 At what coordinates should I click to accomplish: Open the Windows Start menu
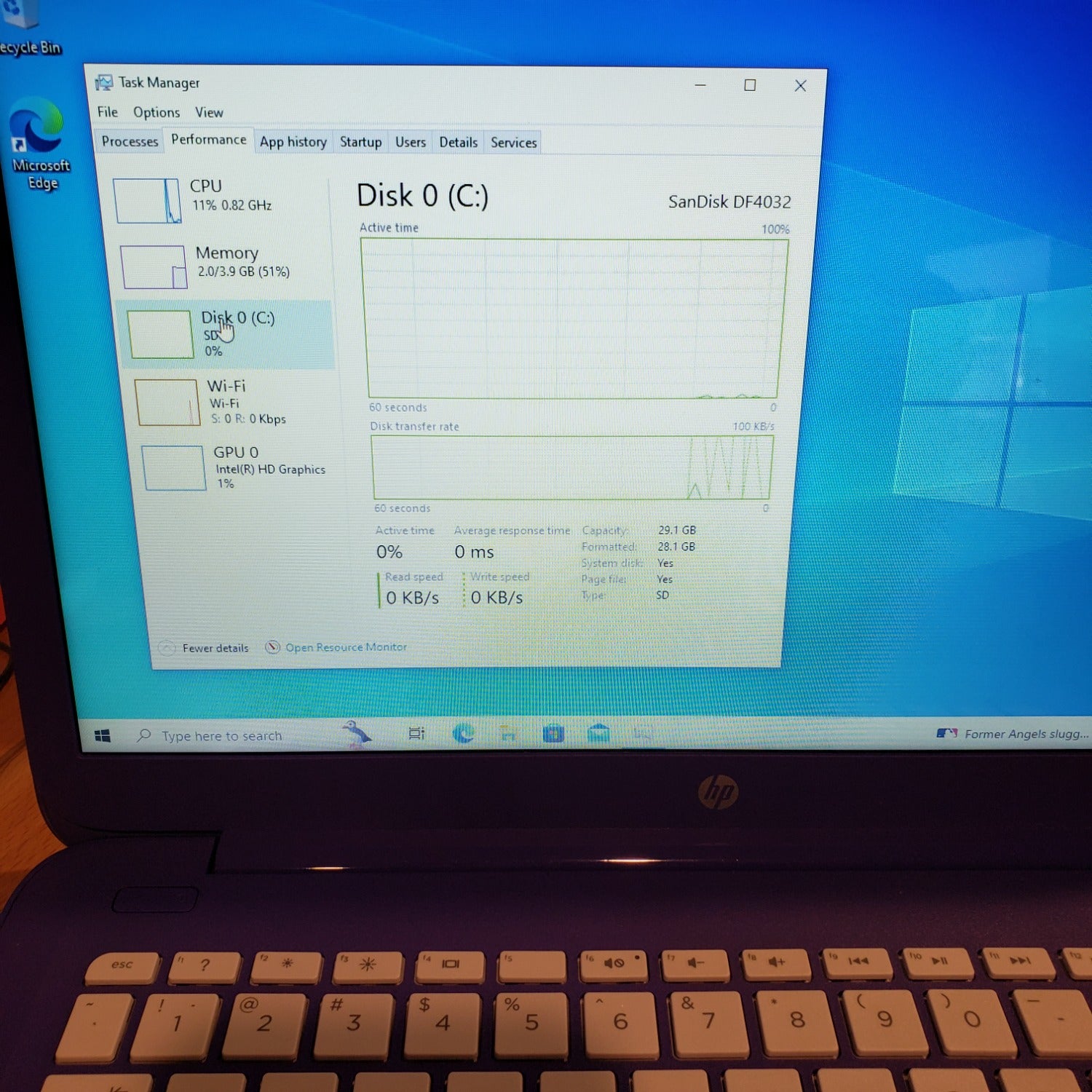coord(103,736)
